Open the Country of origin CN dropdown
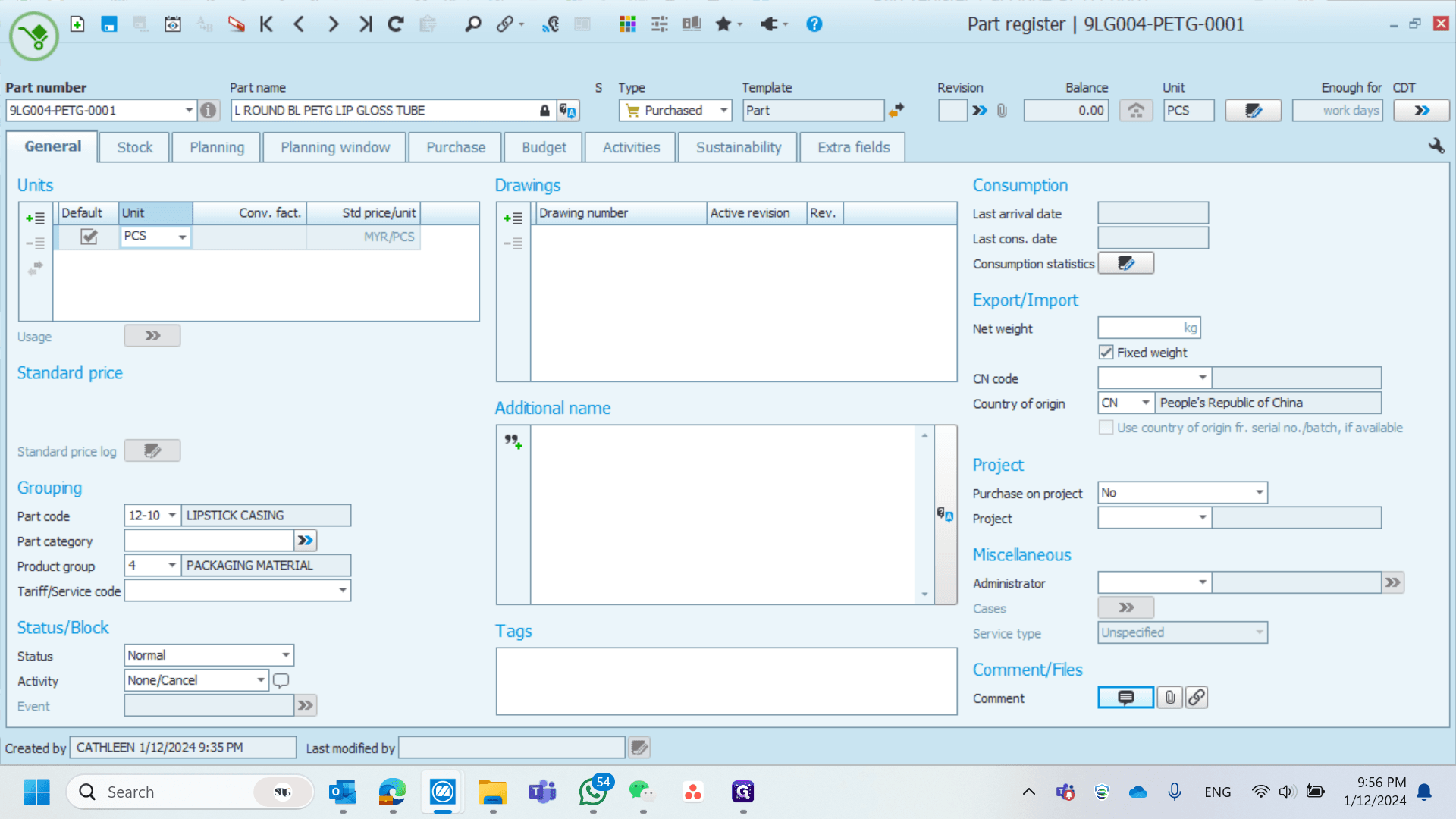The width and height of the screenshot is (1456, 819). (x=1146, y=403)
